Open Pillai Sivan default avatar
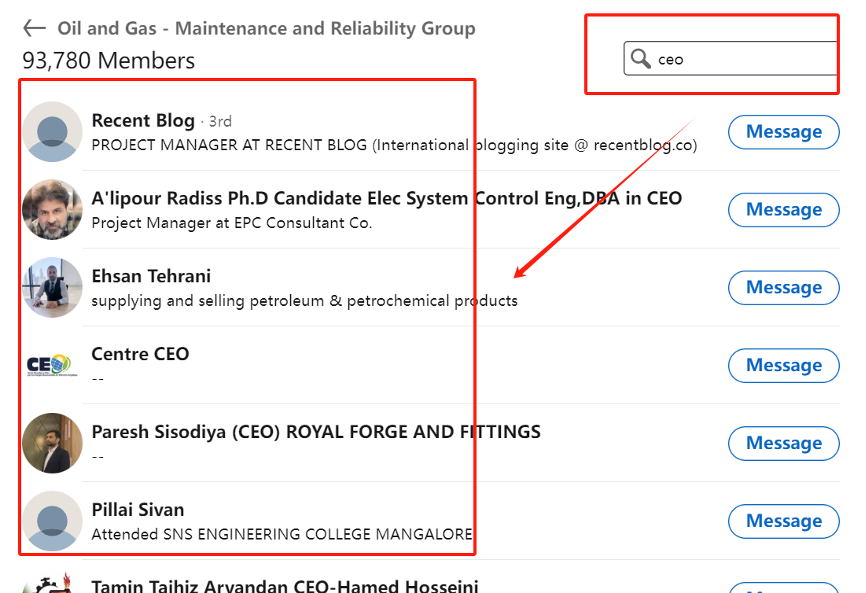866x593 pixels. pos(52,521)
